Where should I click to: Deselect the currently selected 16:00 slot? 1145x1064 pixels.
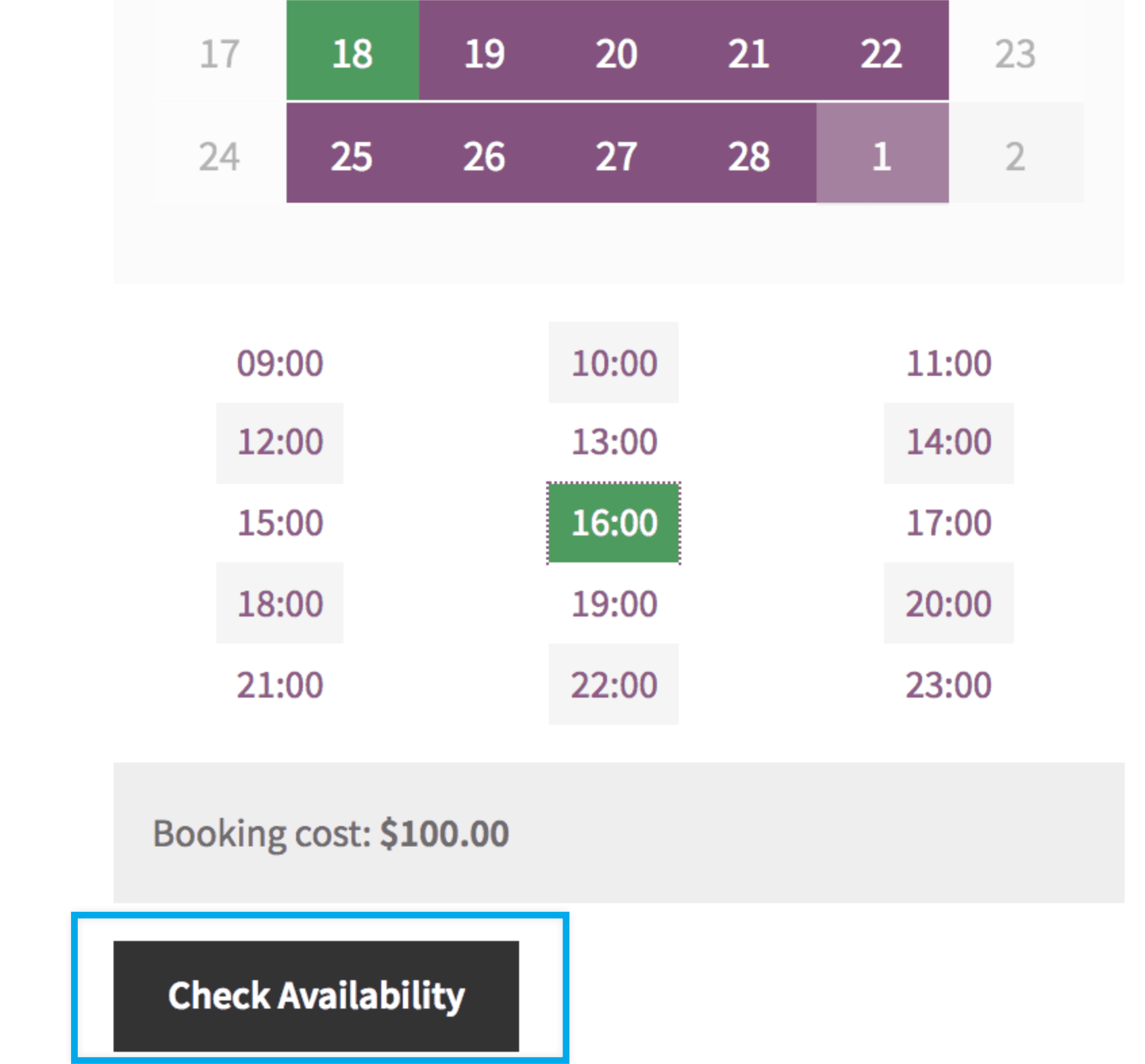point(612,523)
